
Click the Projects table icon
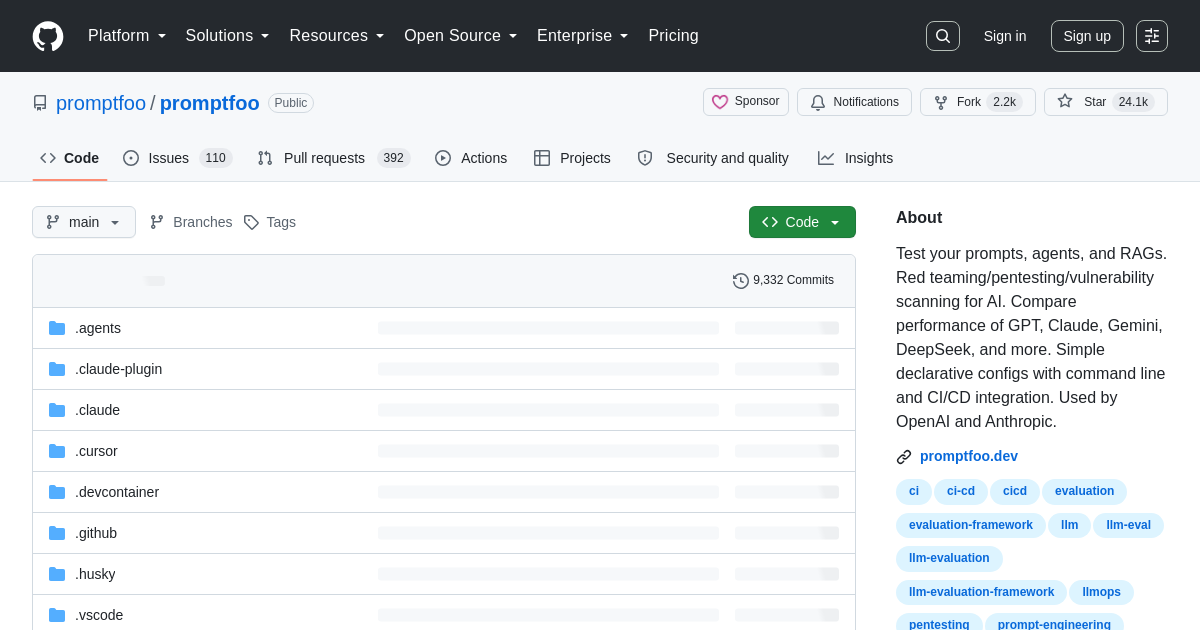[542, 158]
